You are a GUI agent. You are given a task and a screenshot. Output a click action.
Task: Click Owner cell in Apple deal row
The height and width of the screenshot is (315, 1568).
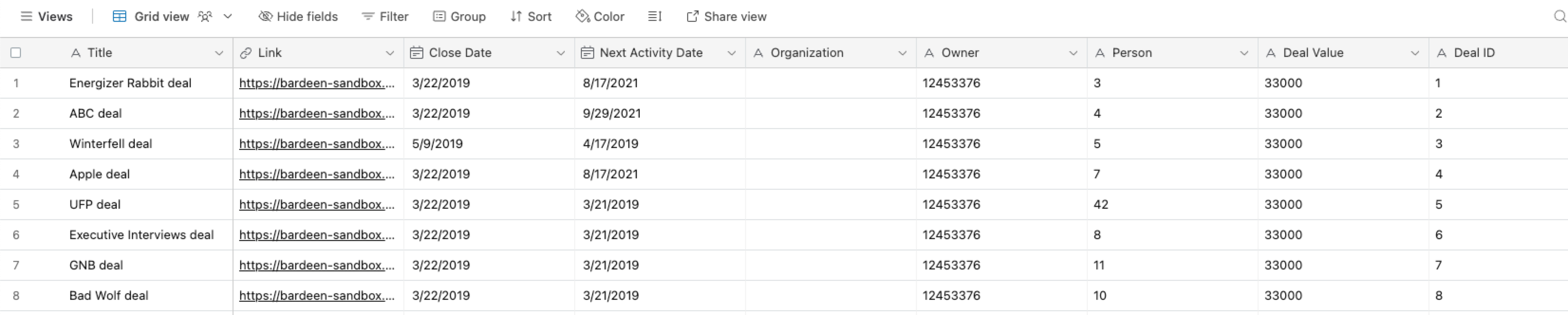1002,175
